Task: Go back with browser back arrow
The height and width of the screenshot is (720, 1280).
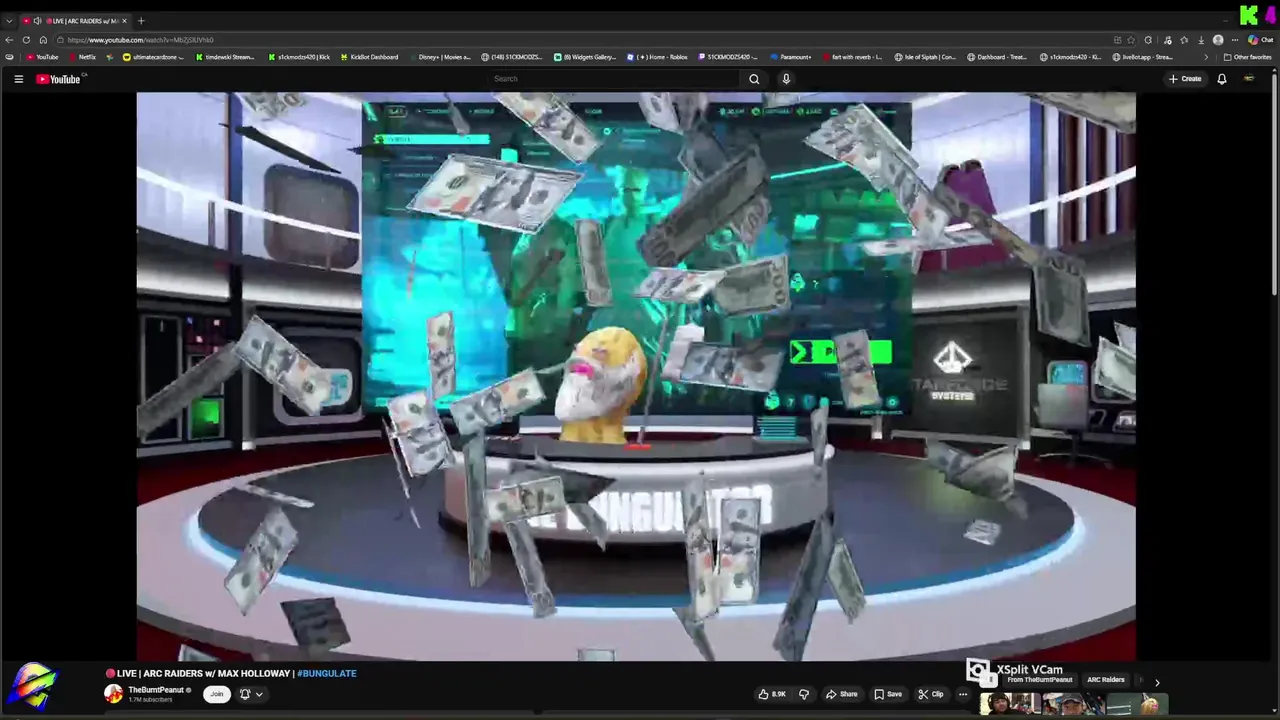Action: 9,40
